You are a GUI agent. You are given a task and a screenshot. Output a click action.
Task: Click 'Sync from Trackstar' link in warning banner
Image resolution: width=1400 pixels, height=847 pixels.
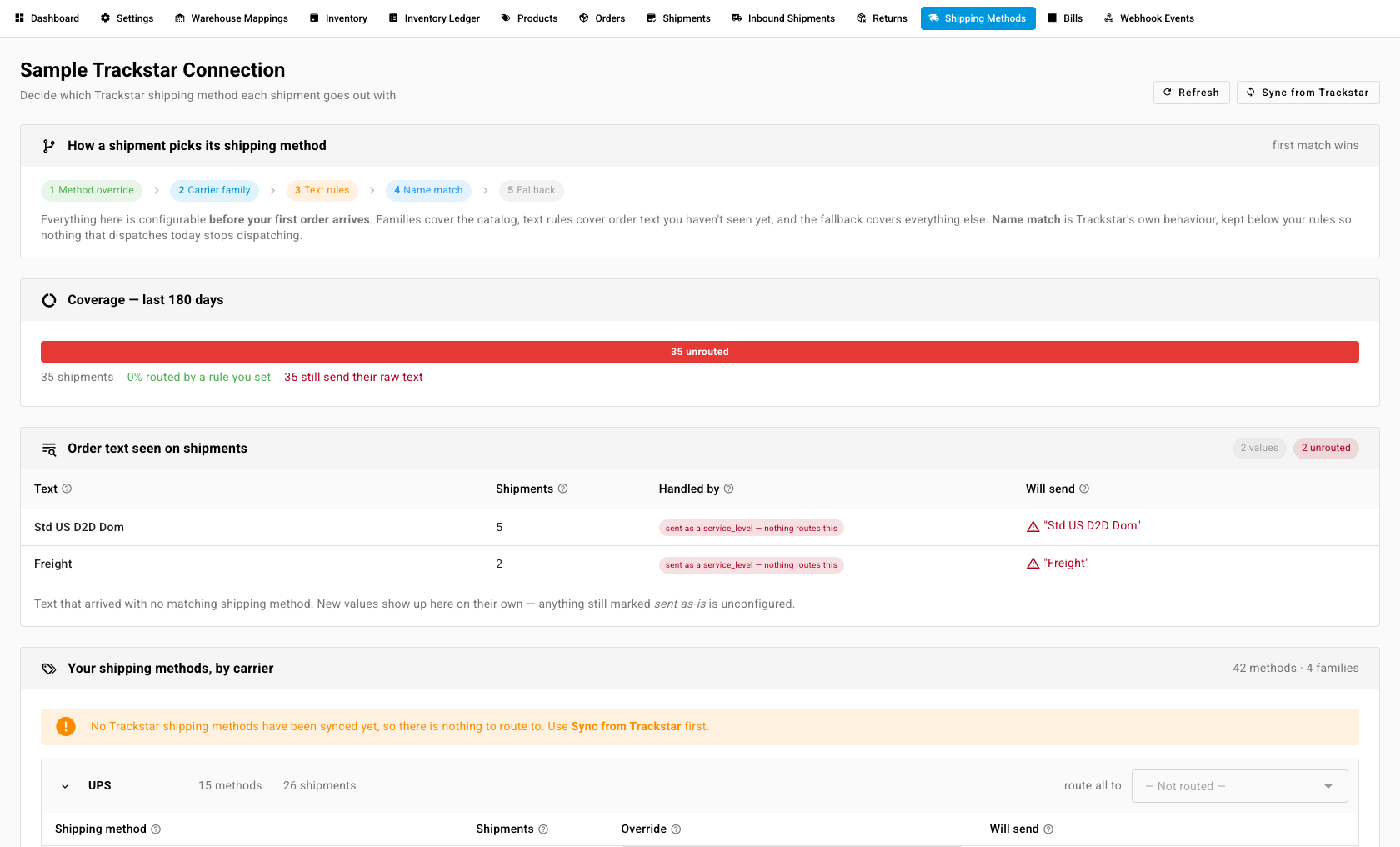(627, 727)
